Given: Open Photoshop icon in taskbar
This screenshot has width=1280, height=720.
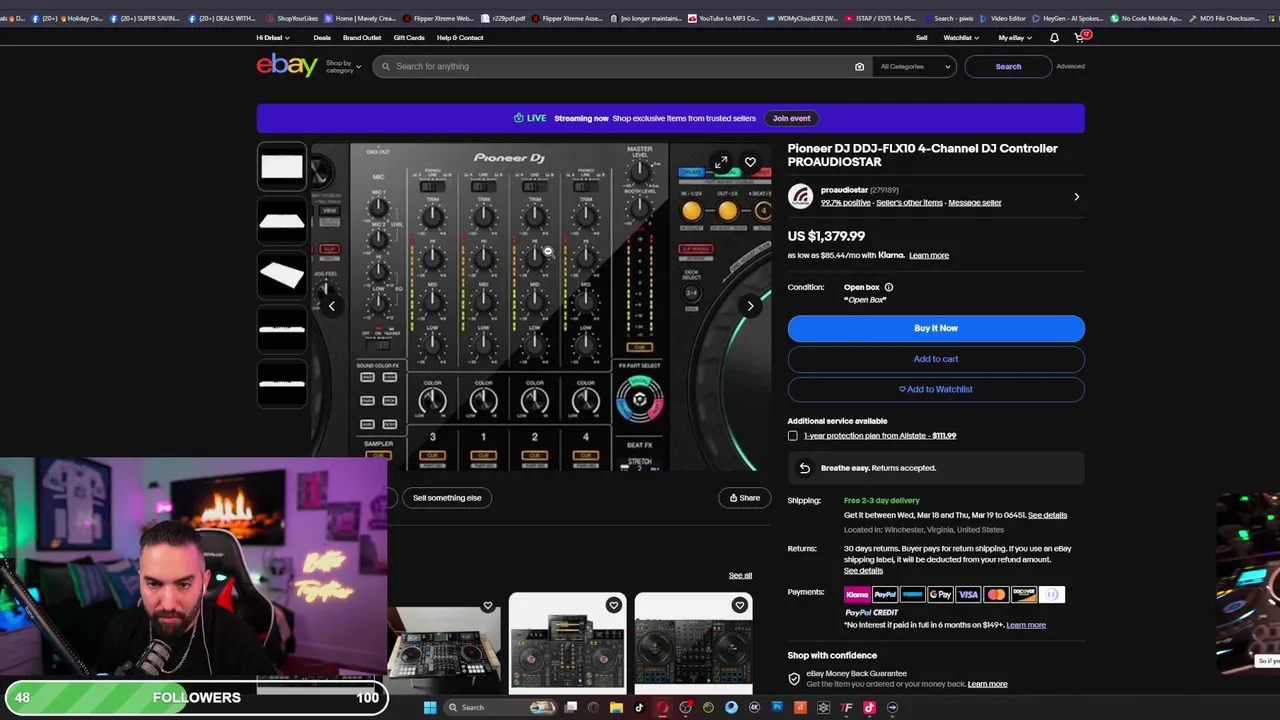Looking at the screenshot, I should tap(777, 708).
